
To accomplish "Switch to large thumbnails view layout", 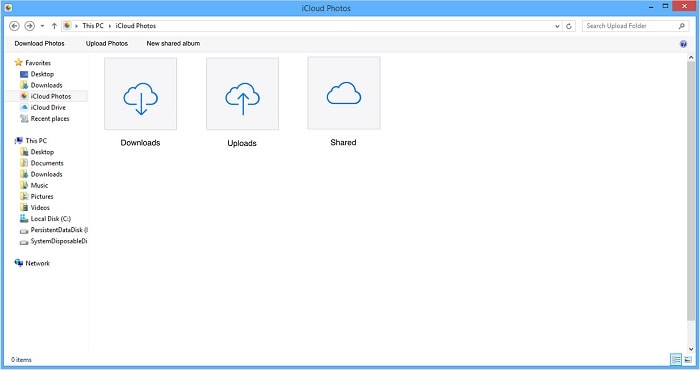I will [x=688, y=359].
